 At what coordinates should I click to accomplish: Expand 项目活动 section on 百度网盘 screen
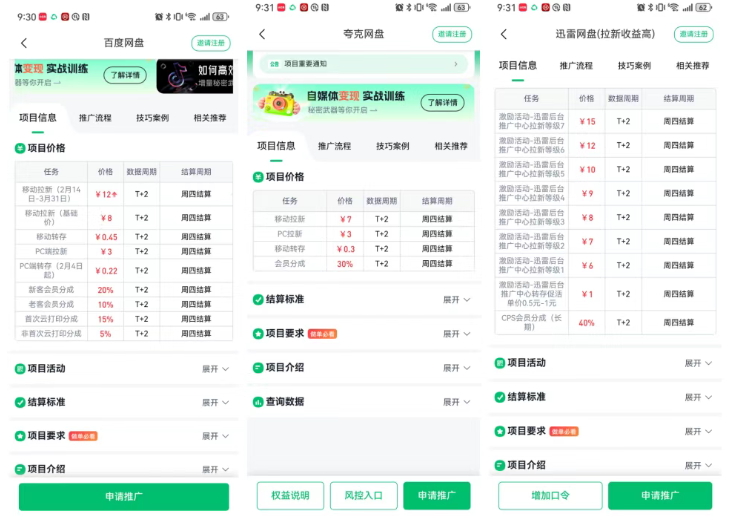(x=216, y=369)
